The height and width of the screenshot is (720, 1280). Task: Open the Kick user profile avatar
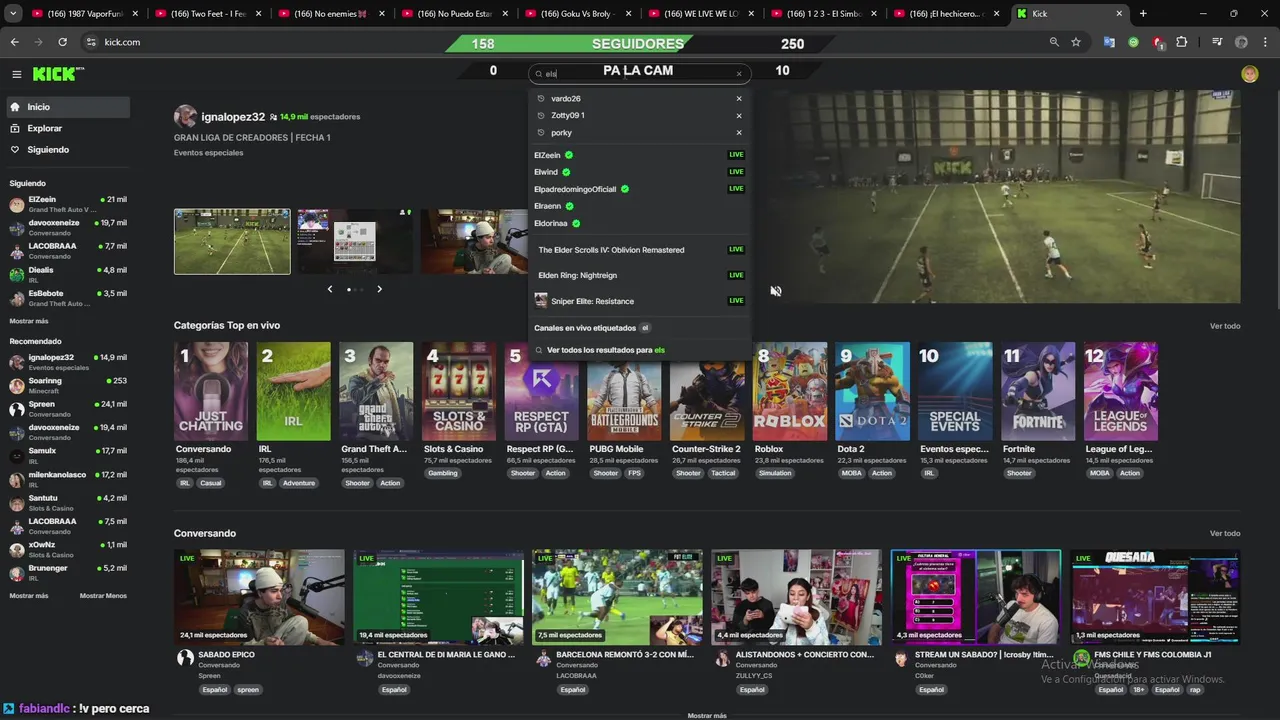(x=1249, y=74)
